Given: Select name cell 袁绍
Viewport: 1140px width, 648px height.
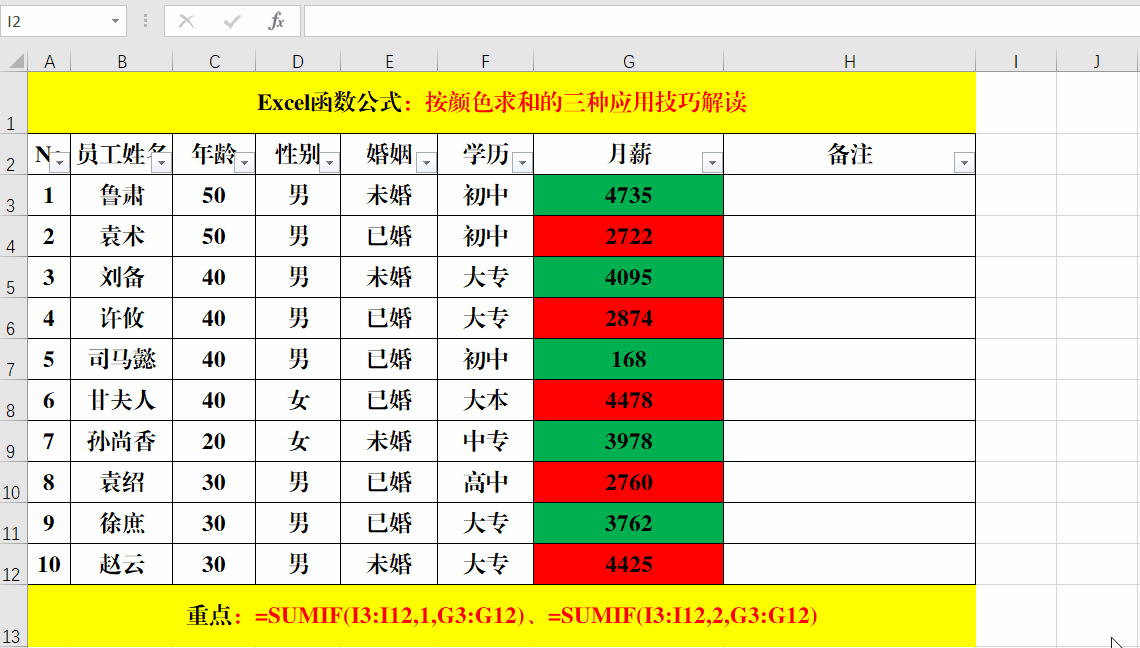Looking at the screenshot, I should point(121,482).
